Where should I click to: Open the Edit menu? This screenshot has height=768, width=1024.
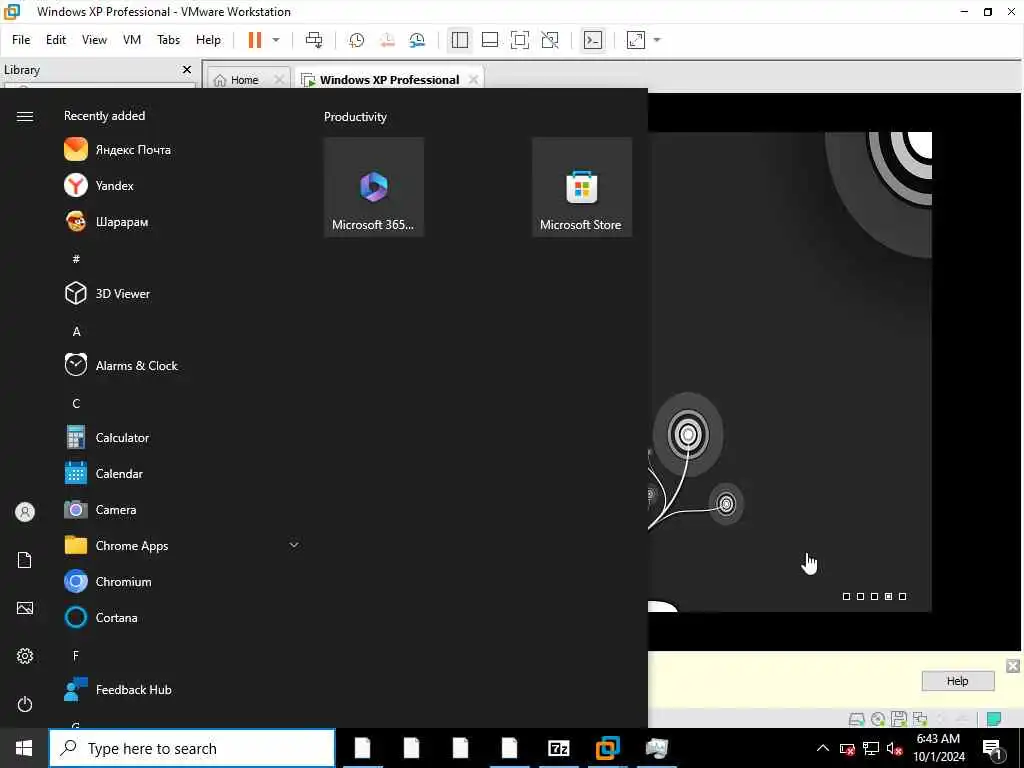[56, 40]
